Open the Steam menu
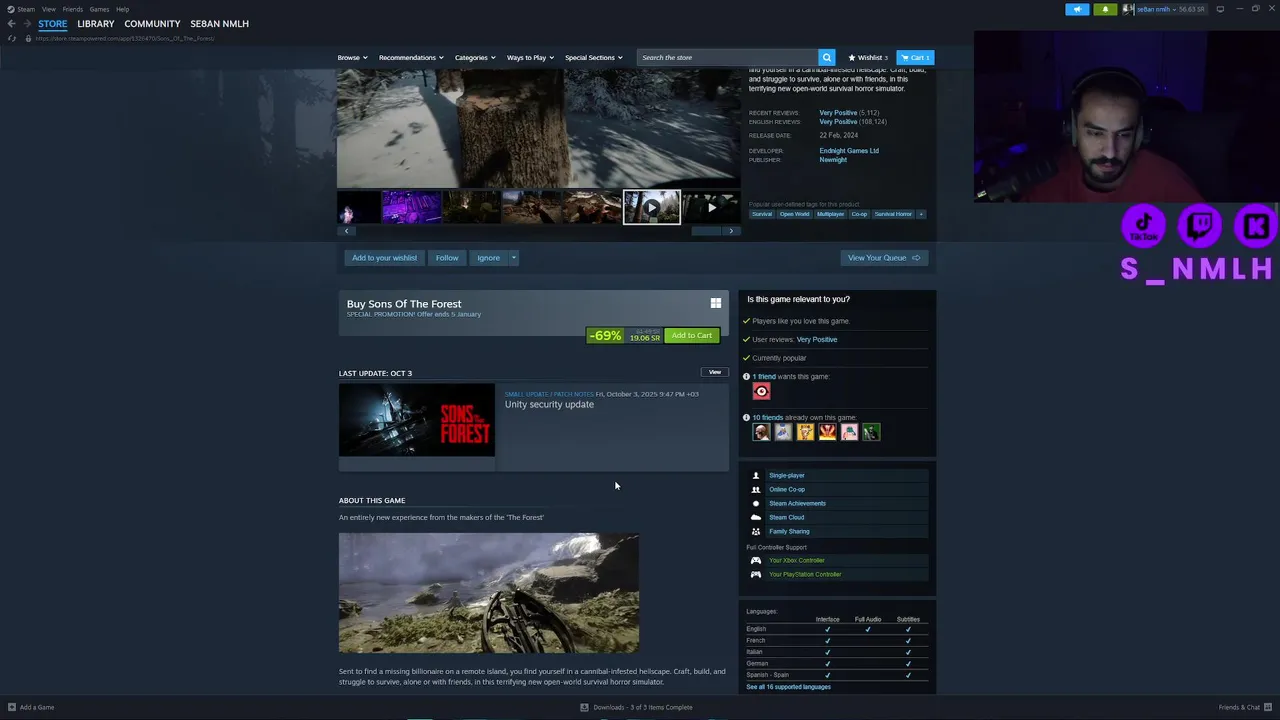 21,9
